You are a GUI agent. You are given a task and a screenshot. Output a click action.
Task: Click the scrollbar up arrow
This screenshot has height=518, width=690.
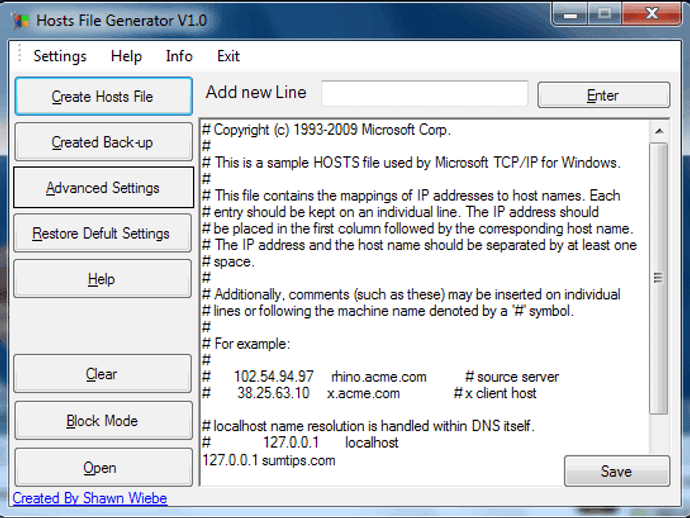(x=659, y=131)
